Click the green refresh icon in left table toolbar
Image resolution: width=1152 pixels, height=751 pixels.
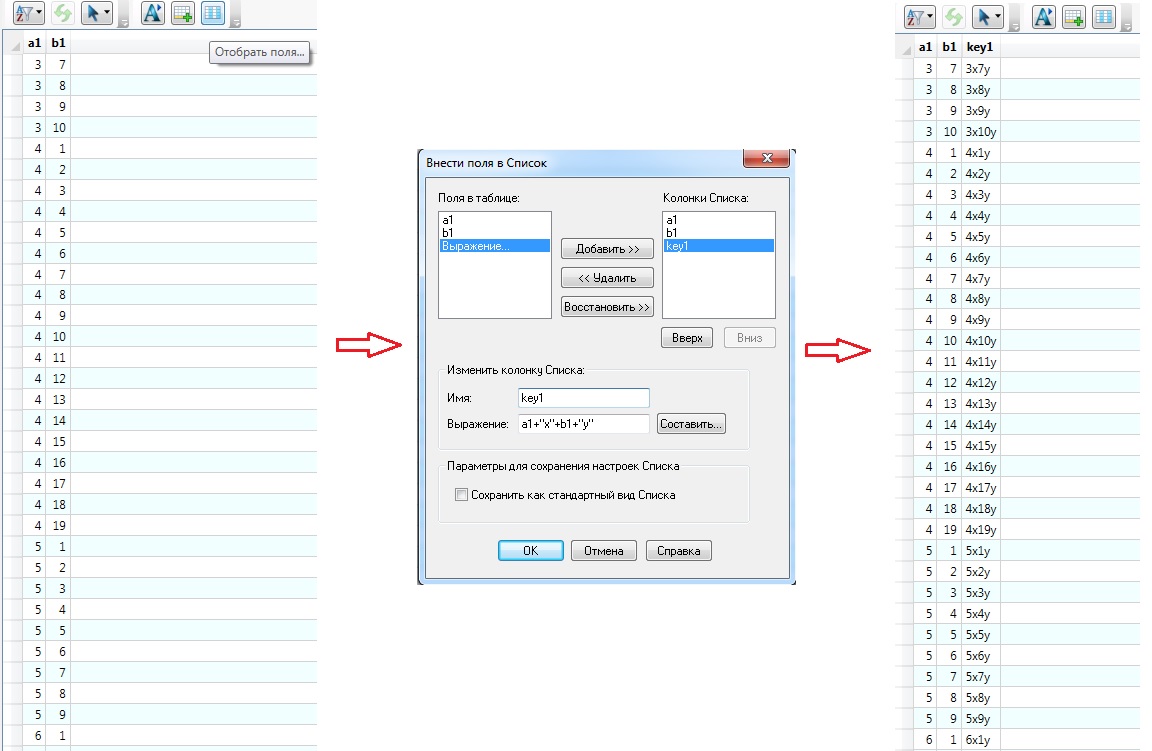tap(63, 13)
